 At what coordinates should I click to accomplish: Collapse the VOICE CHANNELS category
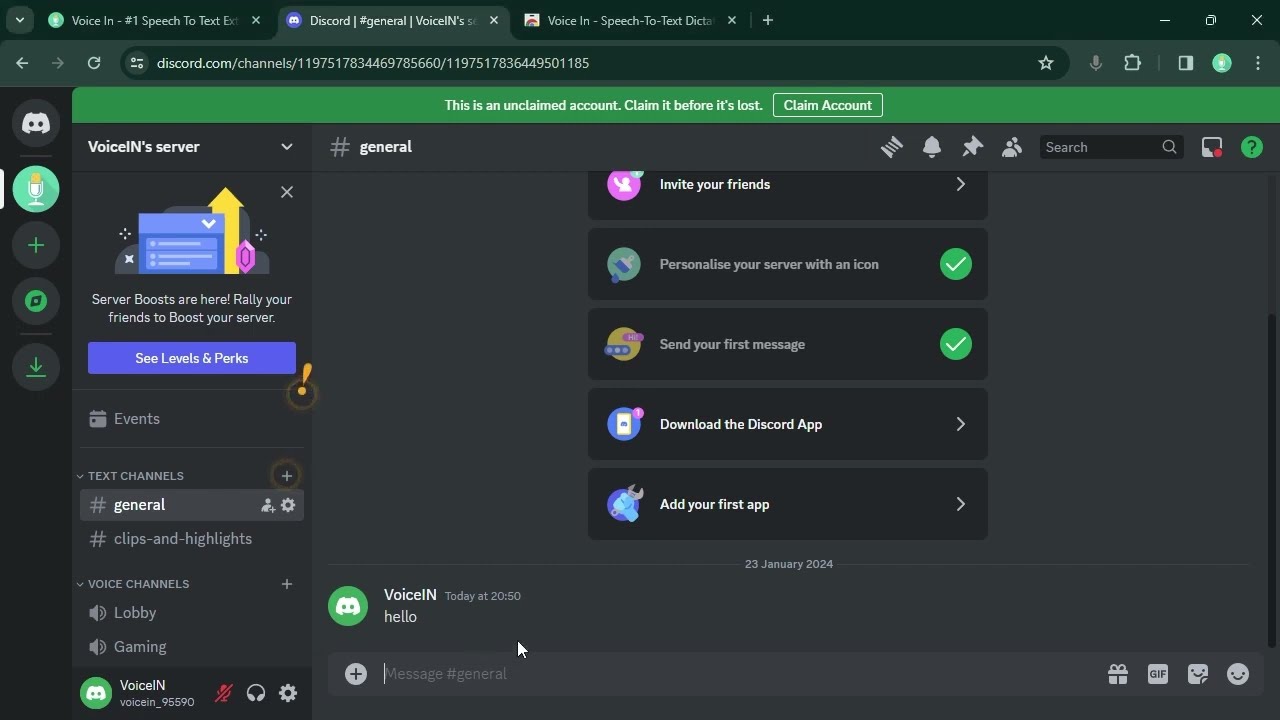(134, 584)
